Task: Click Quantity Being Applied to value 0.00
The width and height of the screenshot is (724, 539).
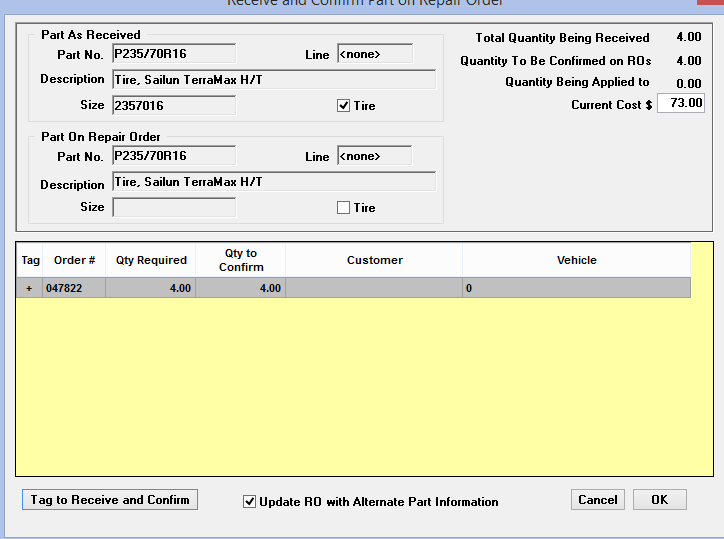Action: pyautogui.click(x=689, y=83)
